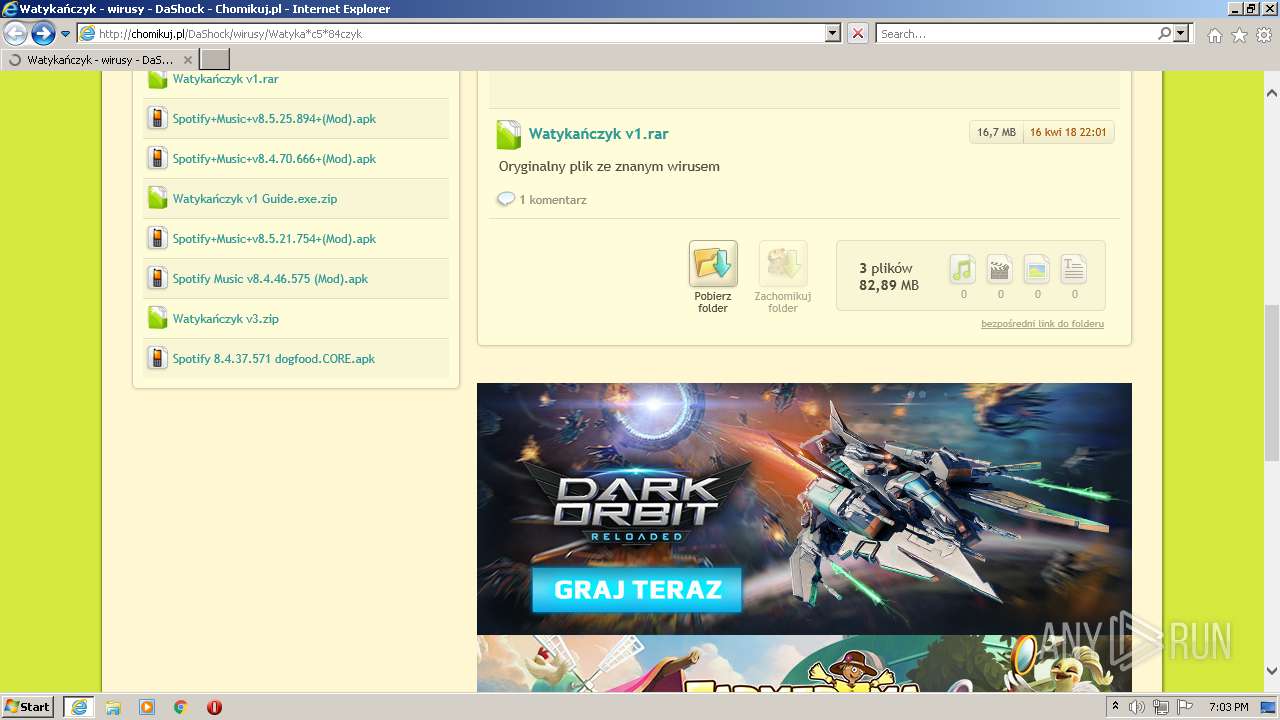Open Spotify+Music+v8.5.21.754+(Mod).apk link
Image resolution: width=1280 pixels, height=720 pixels.
tap(274, 238)
